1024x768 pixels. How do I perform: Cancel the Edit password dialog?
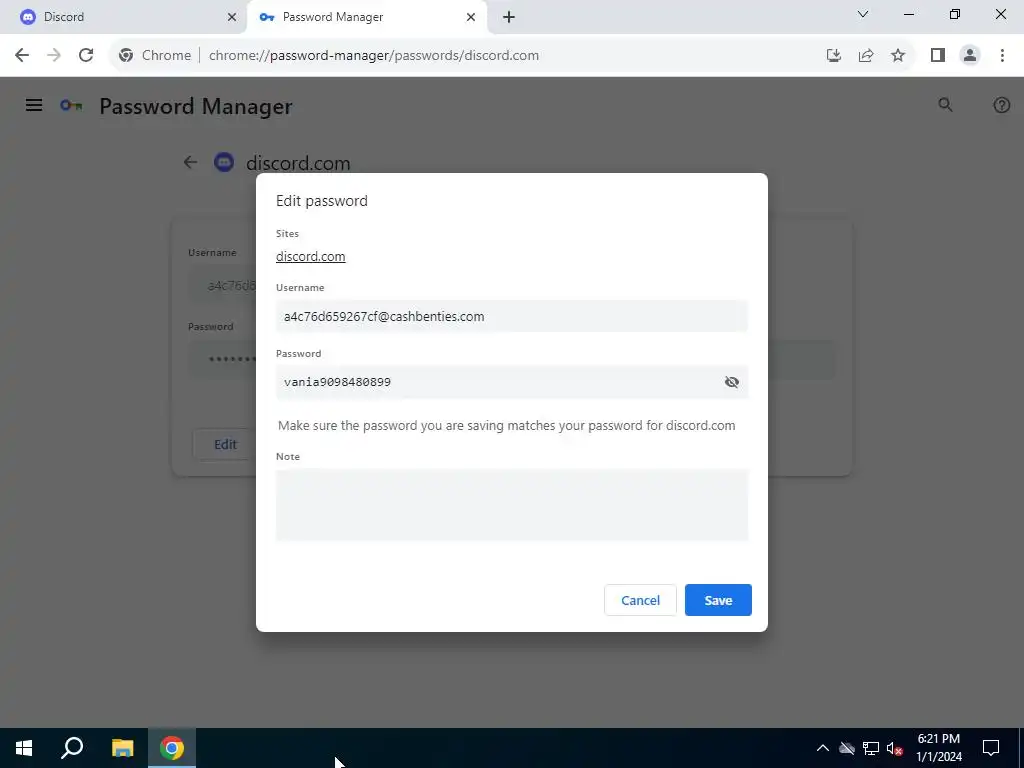(640, 600)
